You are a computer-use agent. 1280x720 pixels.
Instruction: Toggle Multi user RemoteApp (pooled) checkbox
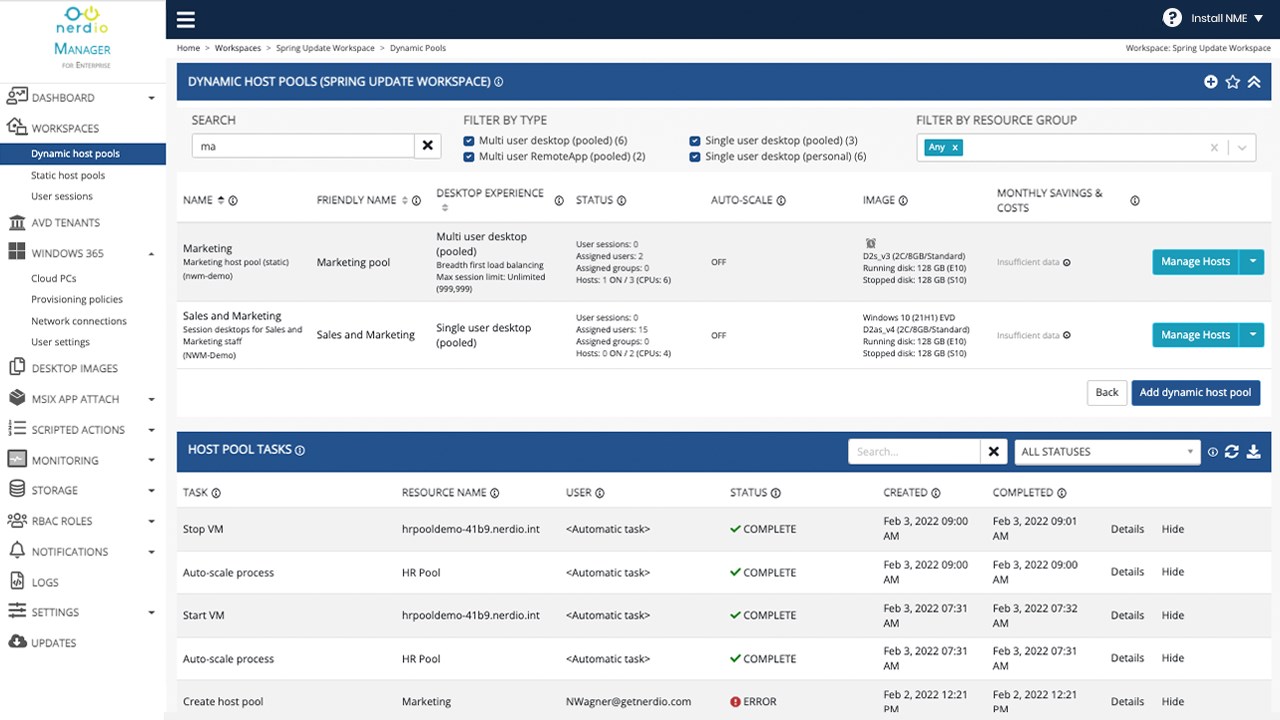pyautogui.click(x=469, y=157)
